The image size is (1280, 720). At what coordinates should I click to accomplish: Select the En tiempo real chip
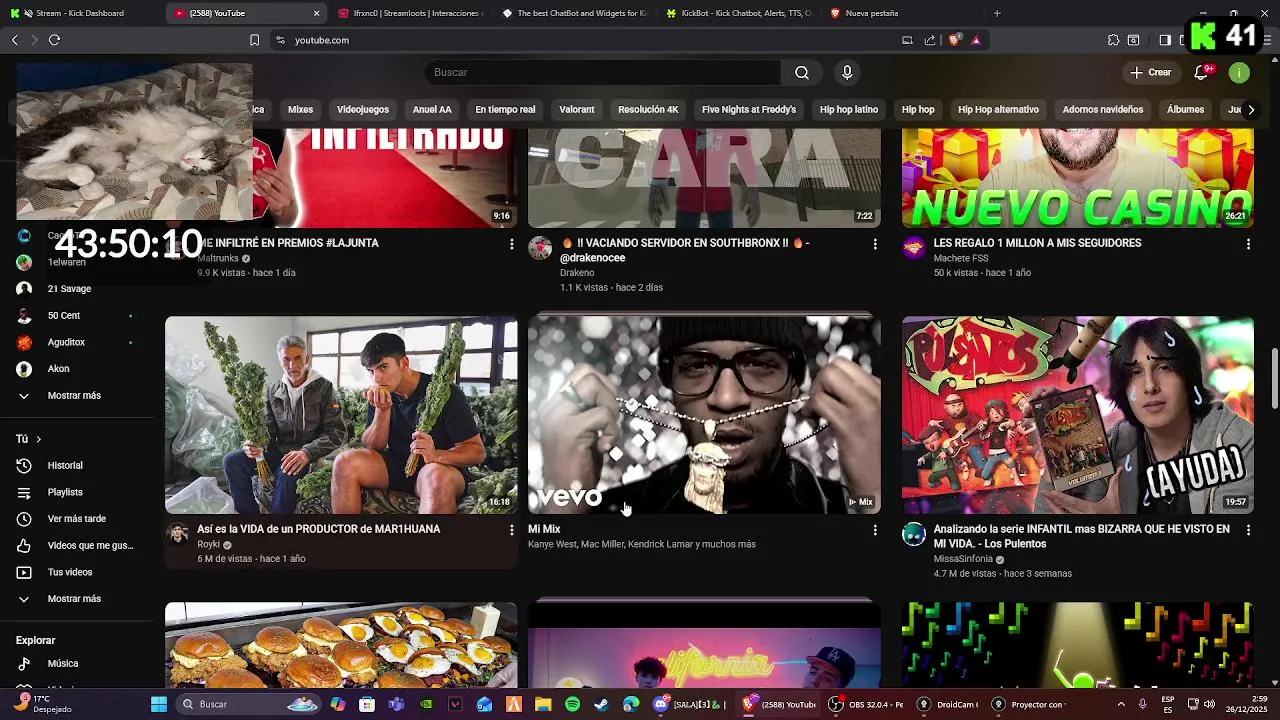[505, 109]
